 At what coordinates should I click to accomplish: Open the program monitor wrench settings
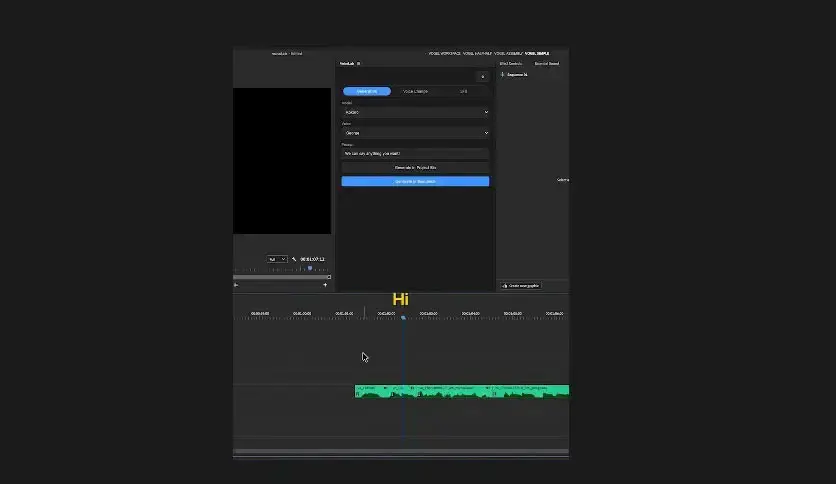294,259
